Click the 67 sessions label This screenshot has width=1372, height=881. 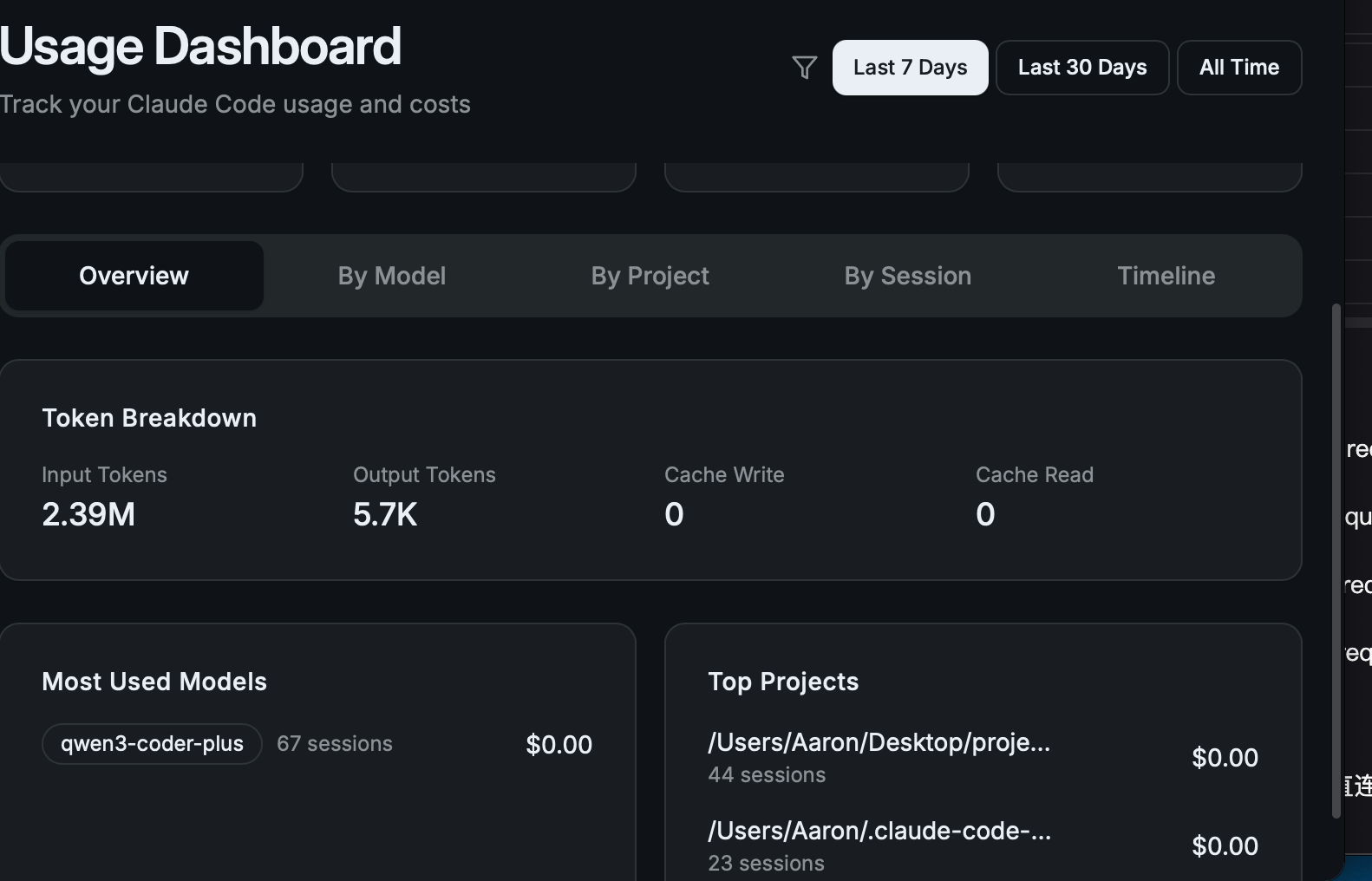pos(335,744)
